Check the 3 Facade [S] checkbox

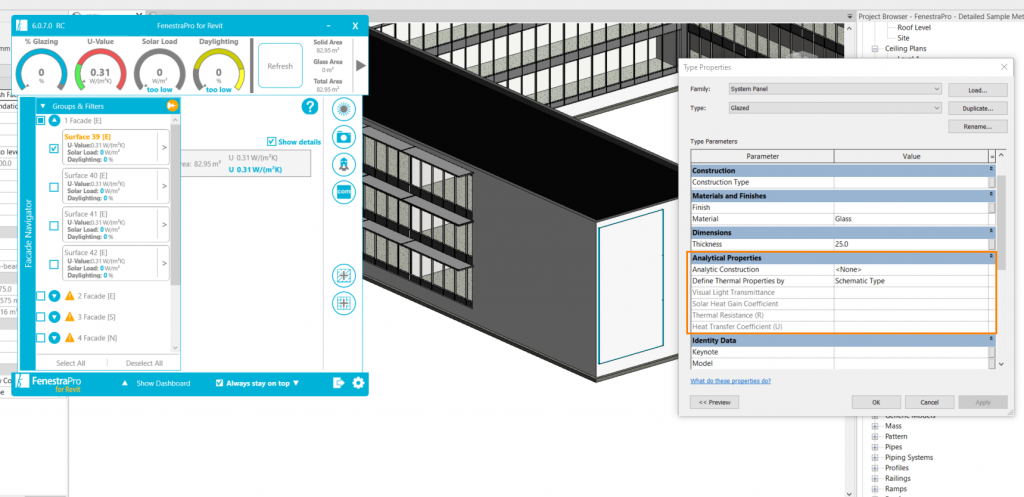[40, 317]
